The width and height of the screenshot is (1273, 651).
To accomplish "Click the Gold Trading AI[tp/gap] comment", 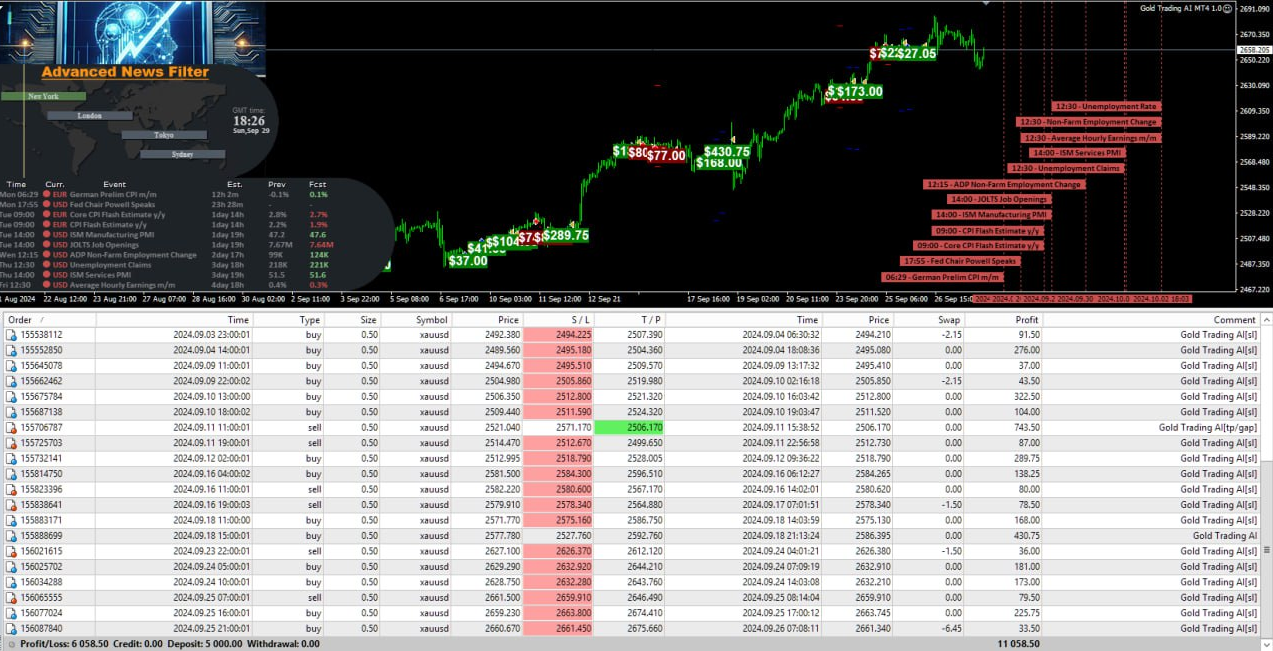I will point(1207,427).
